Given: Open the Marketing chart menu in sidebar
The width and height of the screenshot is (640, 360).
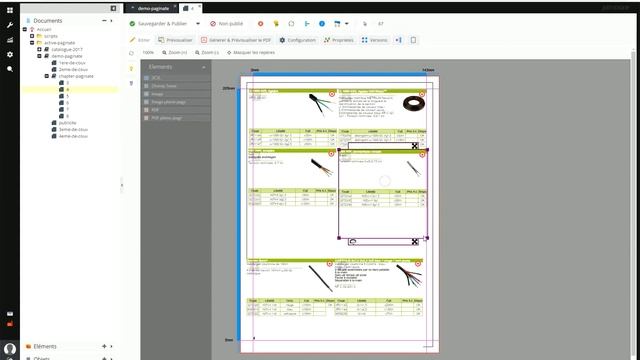Looking at the screenshot, I should [x=10, y=40].
